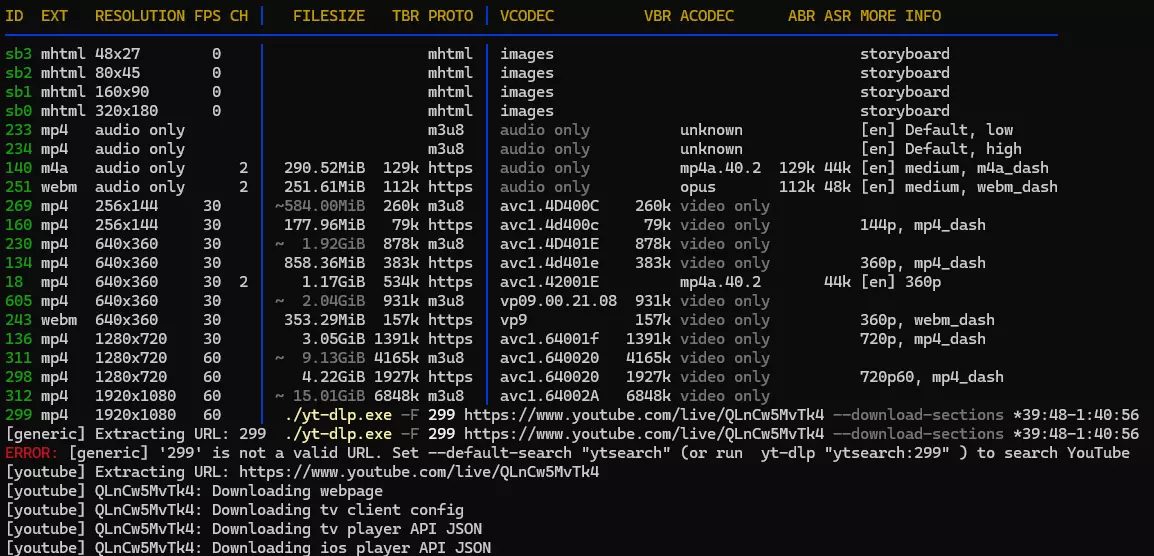The height and width of the screenshot is (556, 1154).
Task: Click '[en] Default, low' info text
Action: (x=936, y=130)
